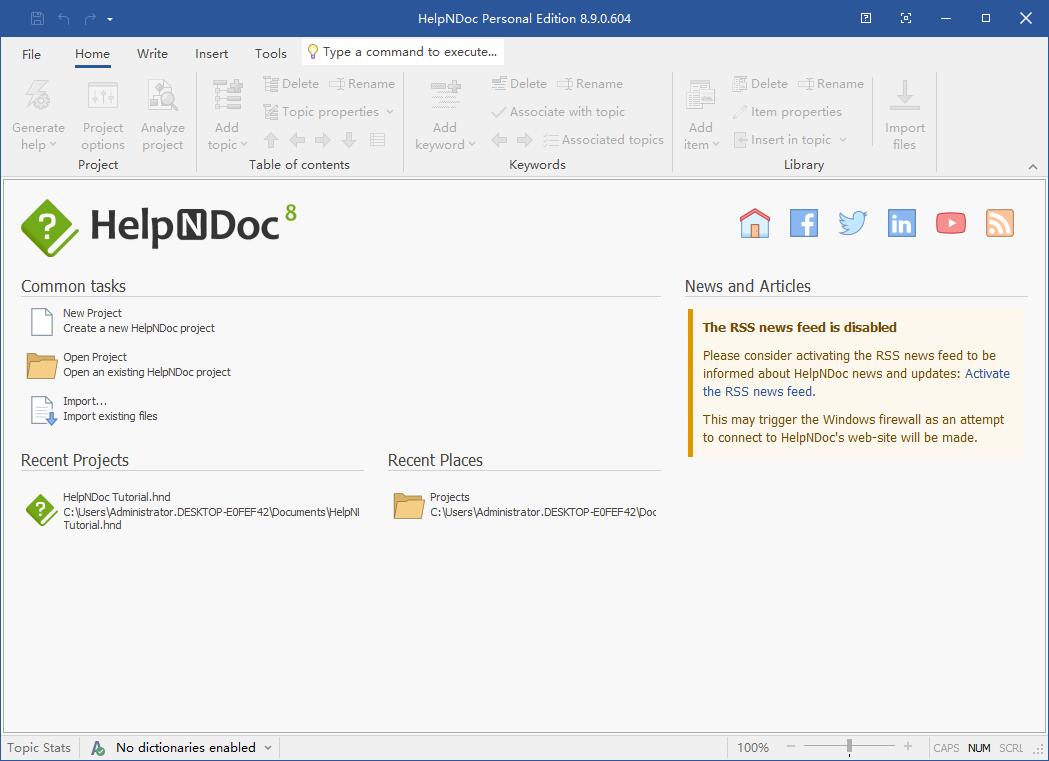Screen dimensions: 1049x761
Task: Open the Tools ribbon tab
Action: click(270, 54)
